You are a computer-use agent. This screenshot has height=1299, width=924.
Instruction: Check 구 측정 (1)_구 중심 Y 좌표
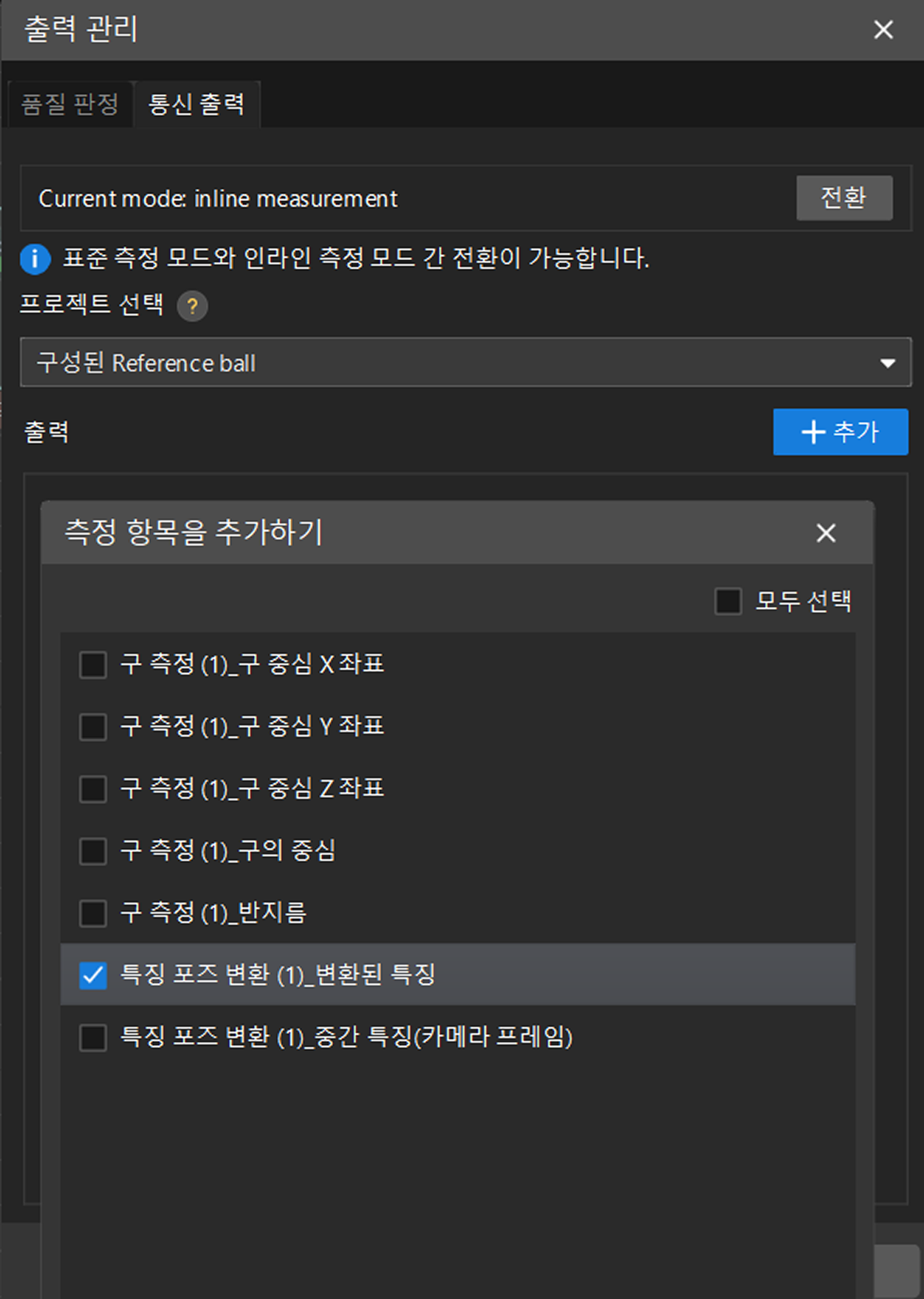(x=93, y=726)
